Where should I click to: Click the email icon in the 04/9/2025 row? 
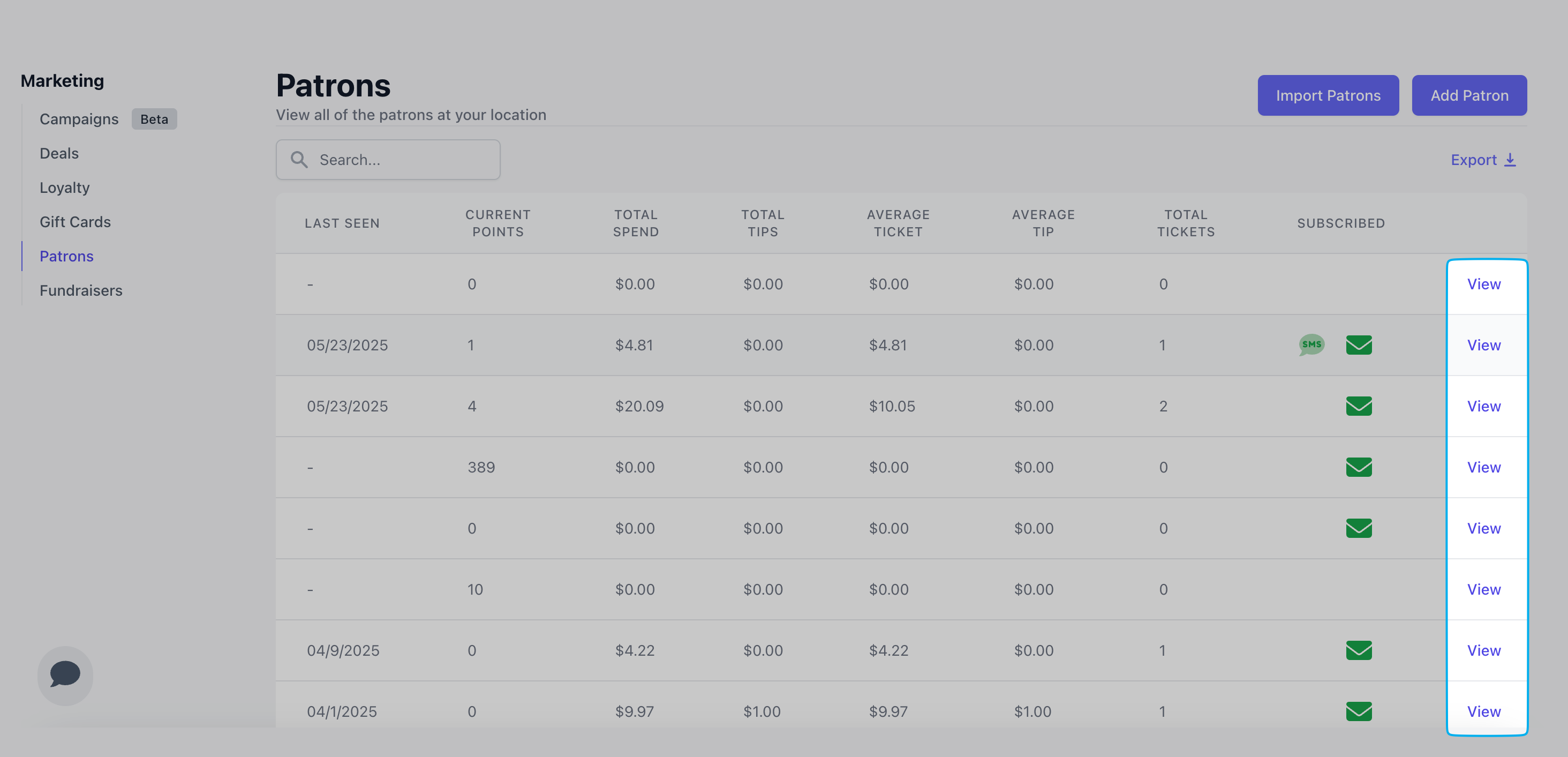1359,650
